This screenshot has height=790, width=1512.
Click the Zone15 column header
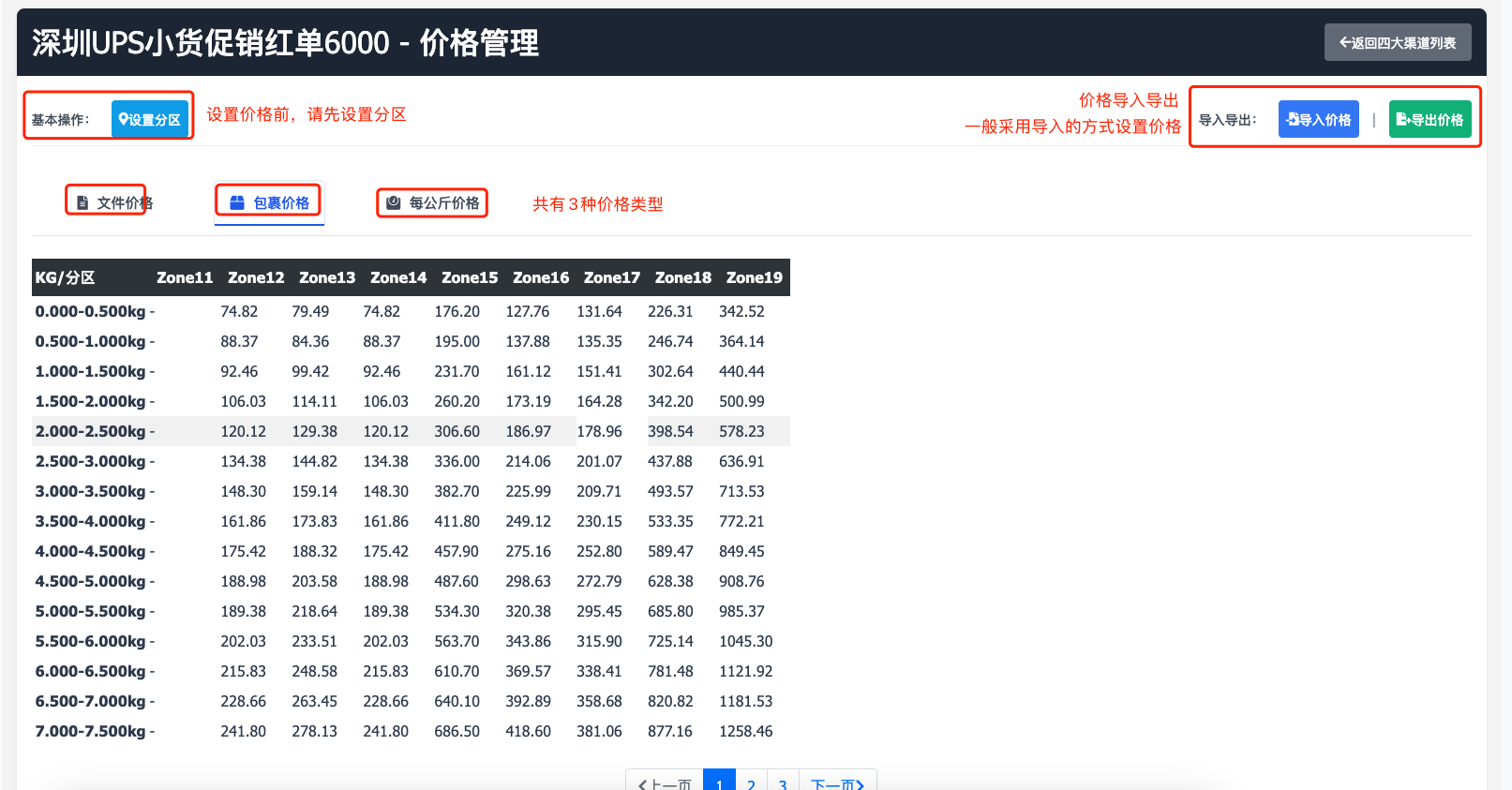coord(470,277)
